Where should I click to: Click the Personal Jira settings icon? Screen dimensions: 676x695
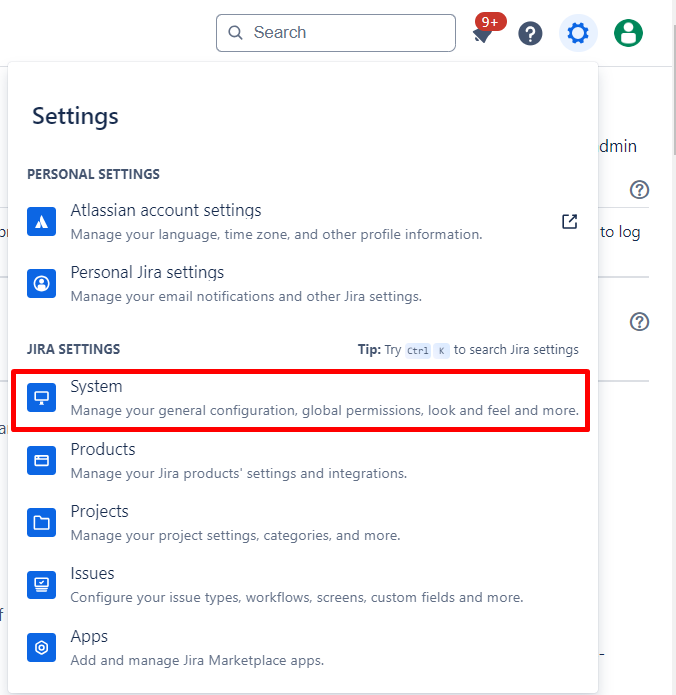pos(41,283)
